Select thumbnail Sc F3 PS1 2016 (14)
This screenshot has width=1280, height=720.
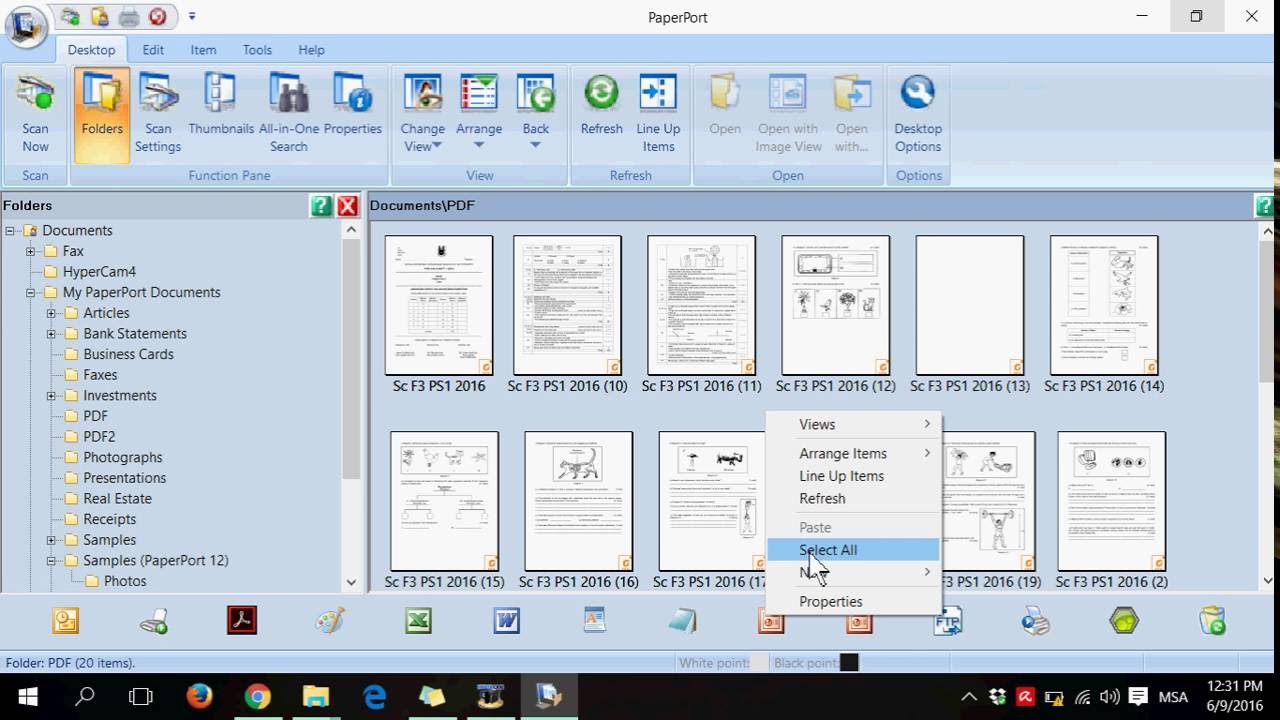coord(1104,305)
